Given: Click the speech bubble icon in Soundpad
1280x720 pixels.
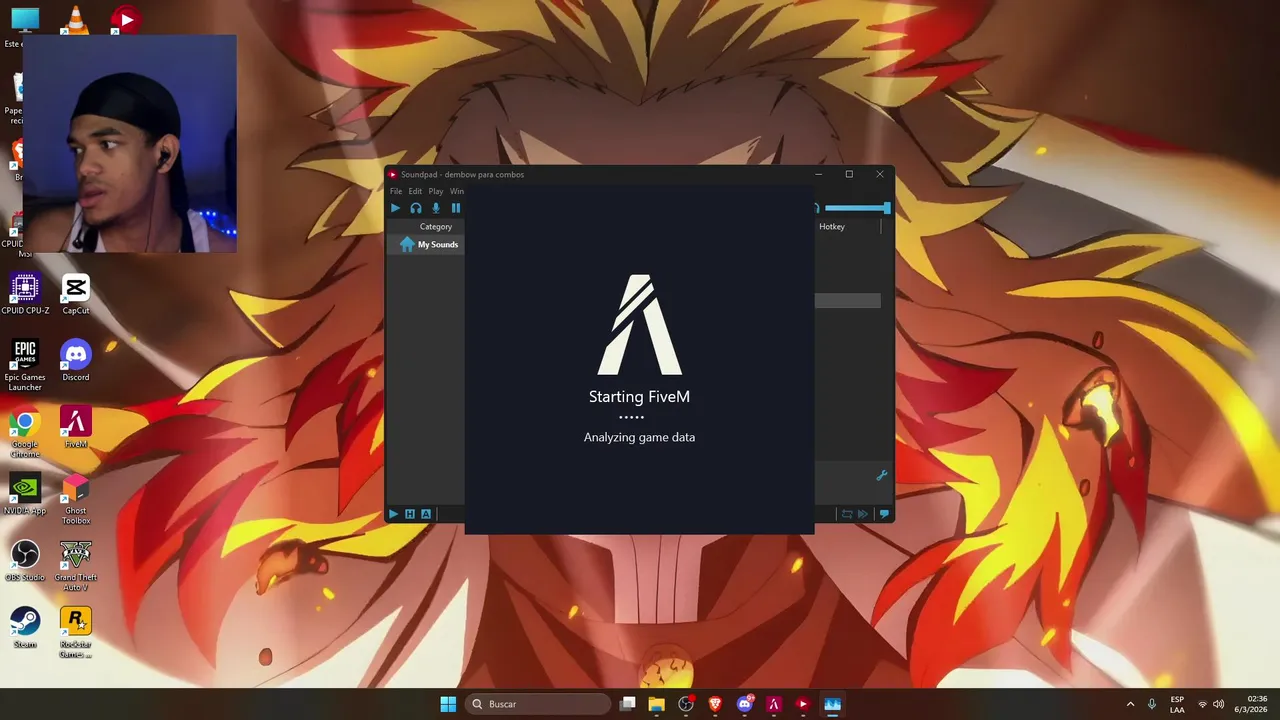Looking at the screenshot, I should pyautogui.click(x=883, y=514).
